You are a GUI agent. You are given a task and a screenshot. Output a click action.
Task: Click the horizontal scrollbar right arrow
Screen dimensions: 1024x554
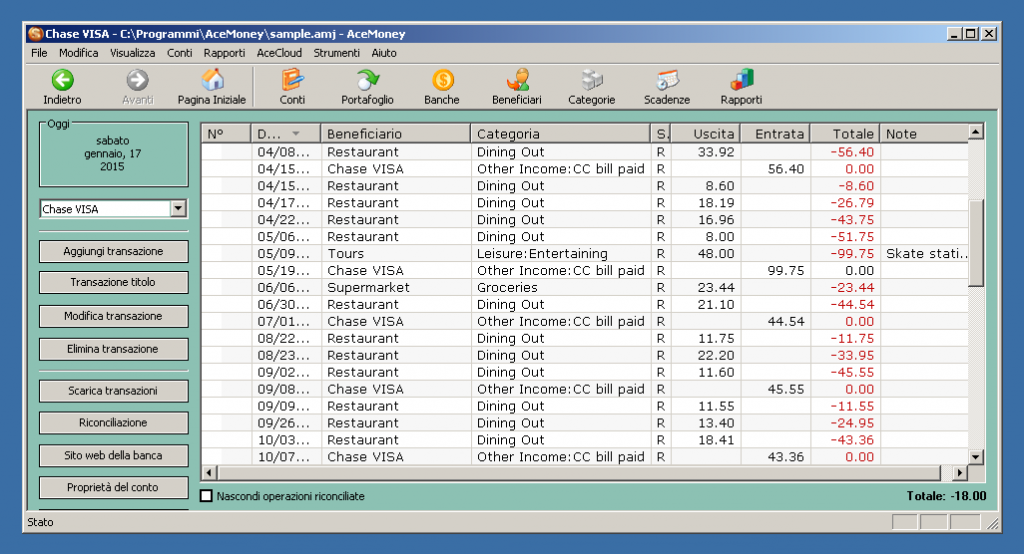960,473
